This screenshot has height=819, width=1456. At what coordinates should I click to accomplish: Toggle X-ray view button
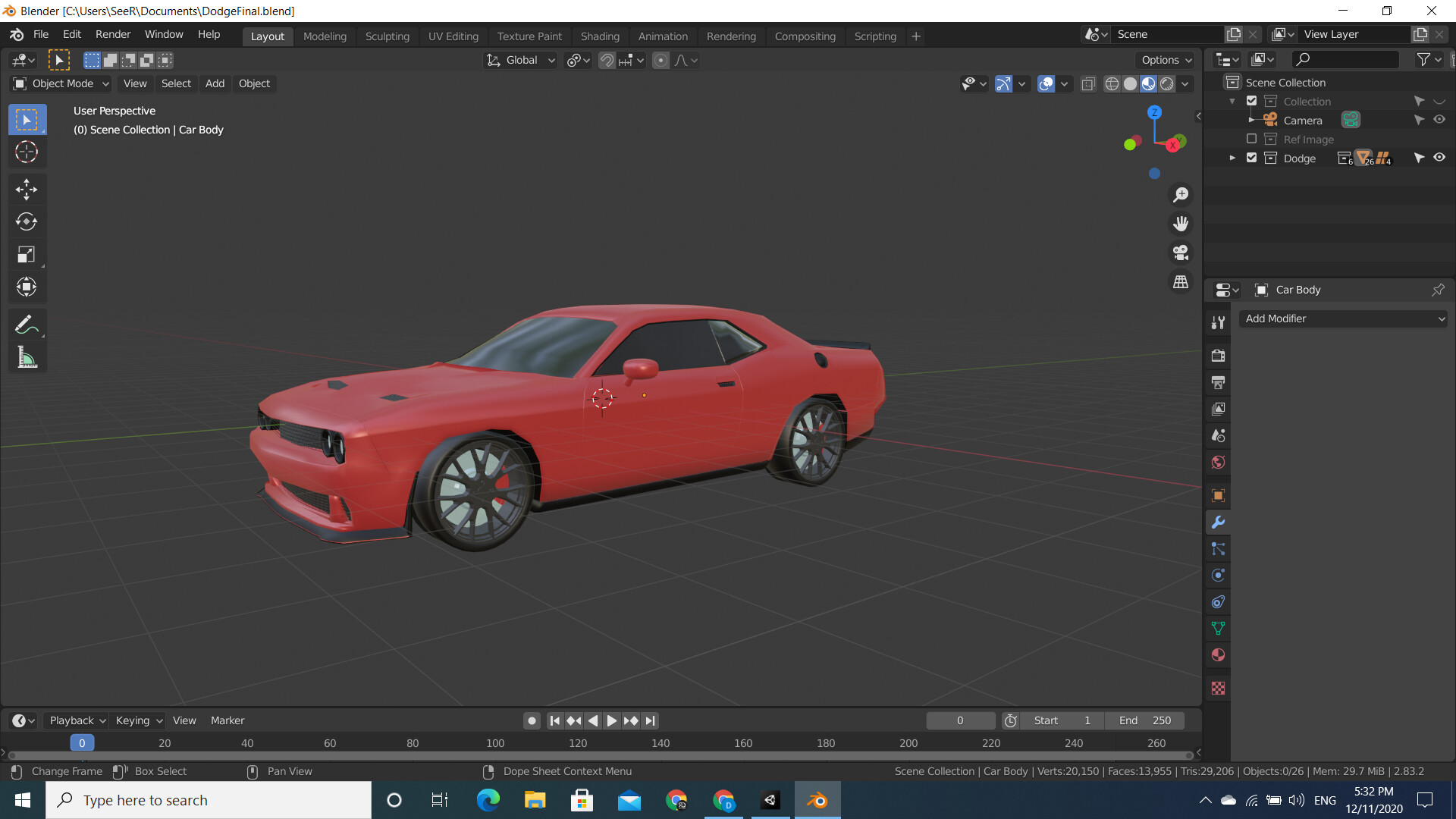pos(1088,83)
